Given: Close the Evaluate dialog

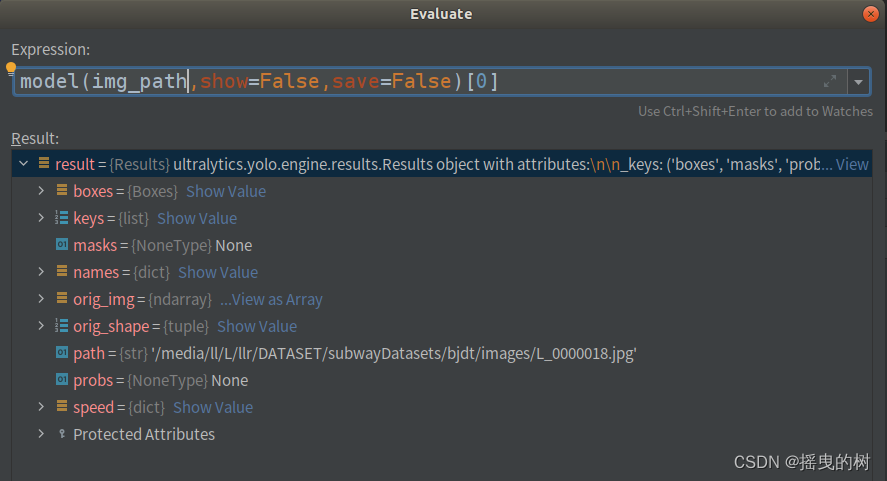Looking at the screenshot, I should [x=871, y=14].
